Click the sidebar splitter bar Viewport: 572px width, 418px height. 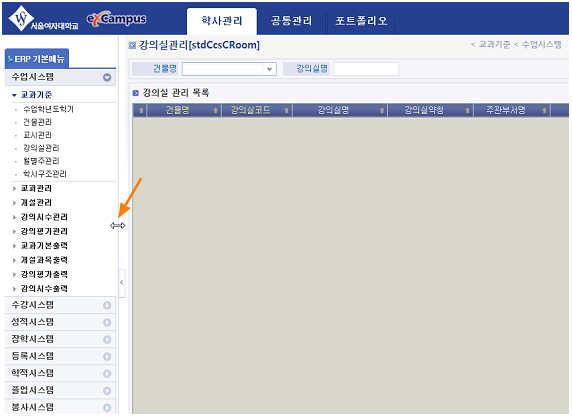(x=118, y=225)
